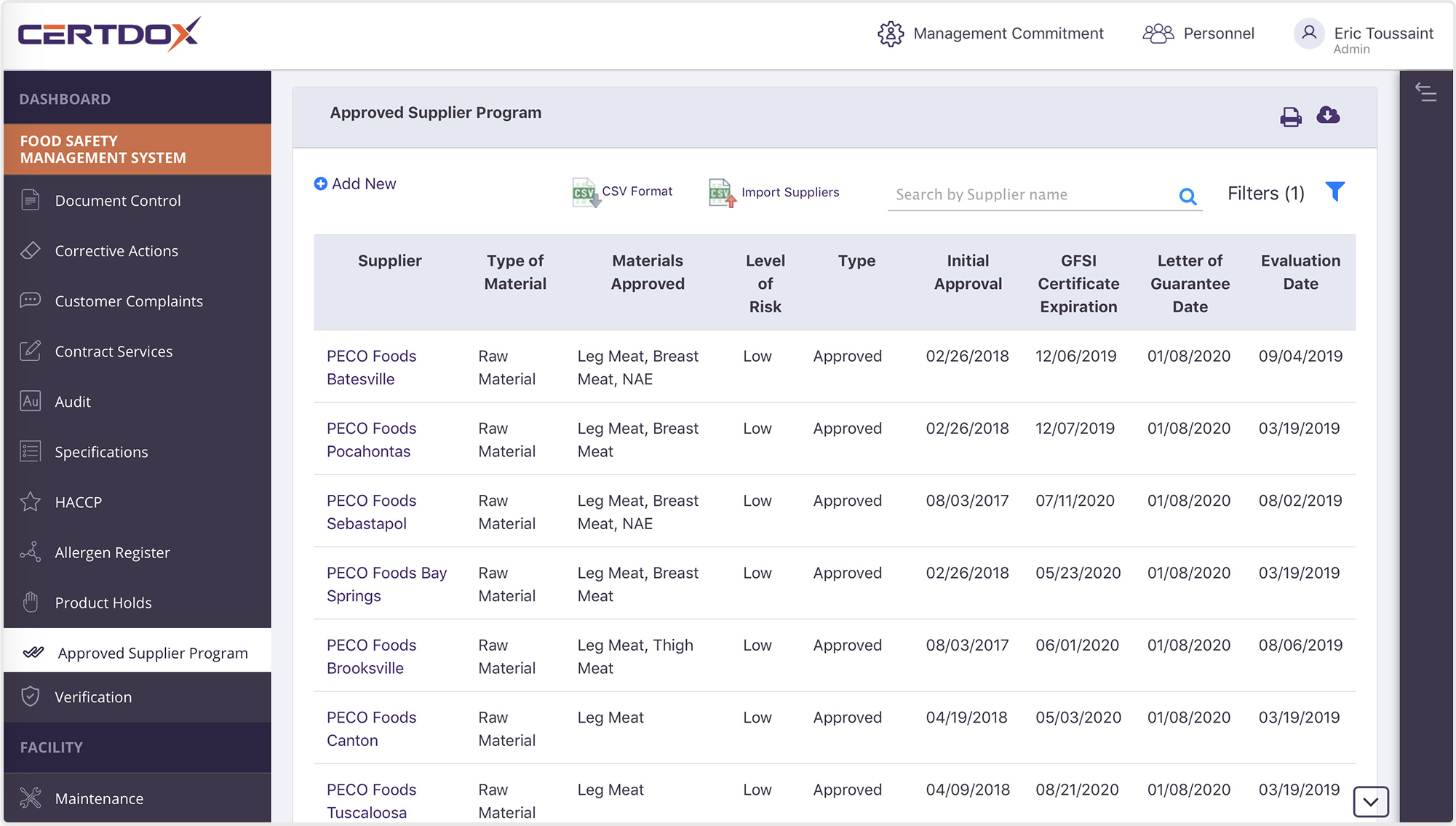1456x826 pixels.
Task: Click the search magnifier icon
Action: pos(1188,196)
